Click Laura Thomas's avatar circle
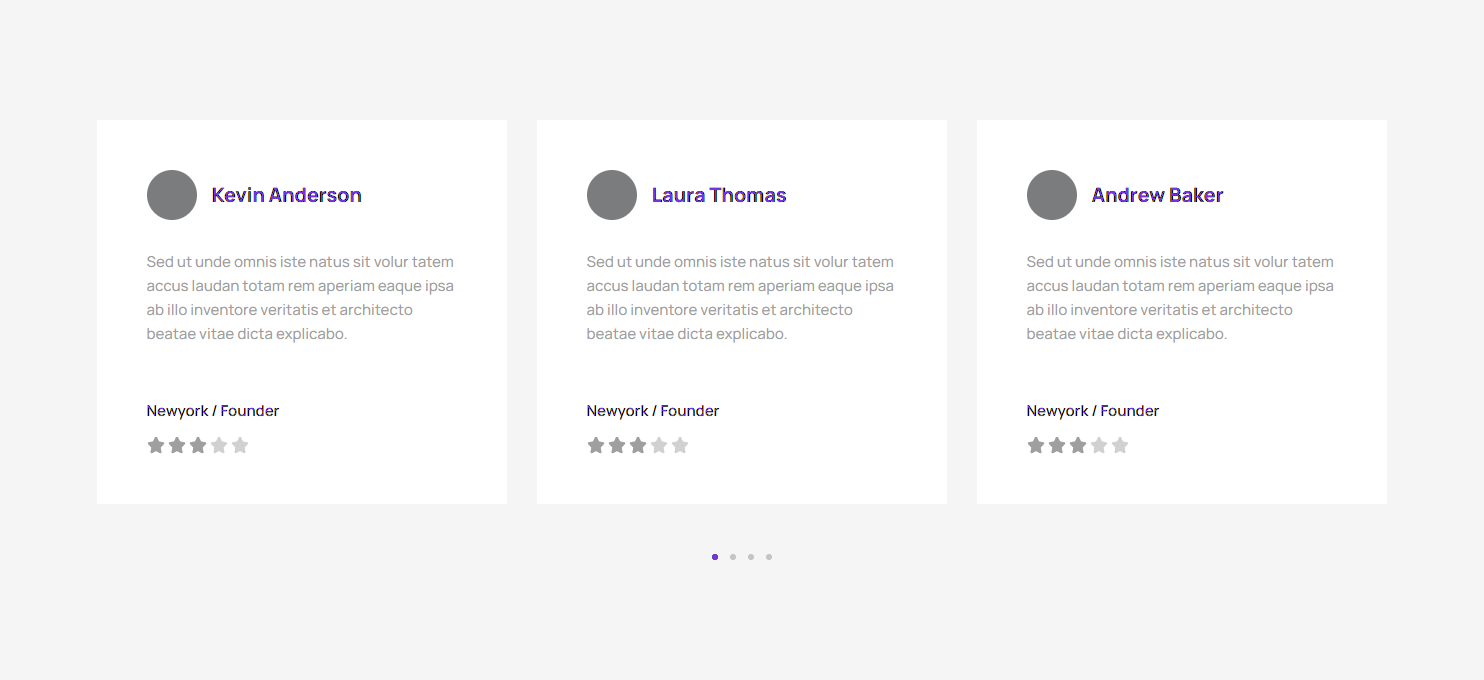 tap(612, 195)
